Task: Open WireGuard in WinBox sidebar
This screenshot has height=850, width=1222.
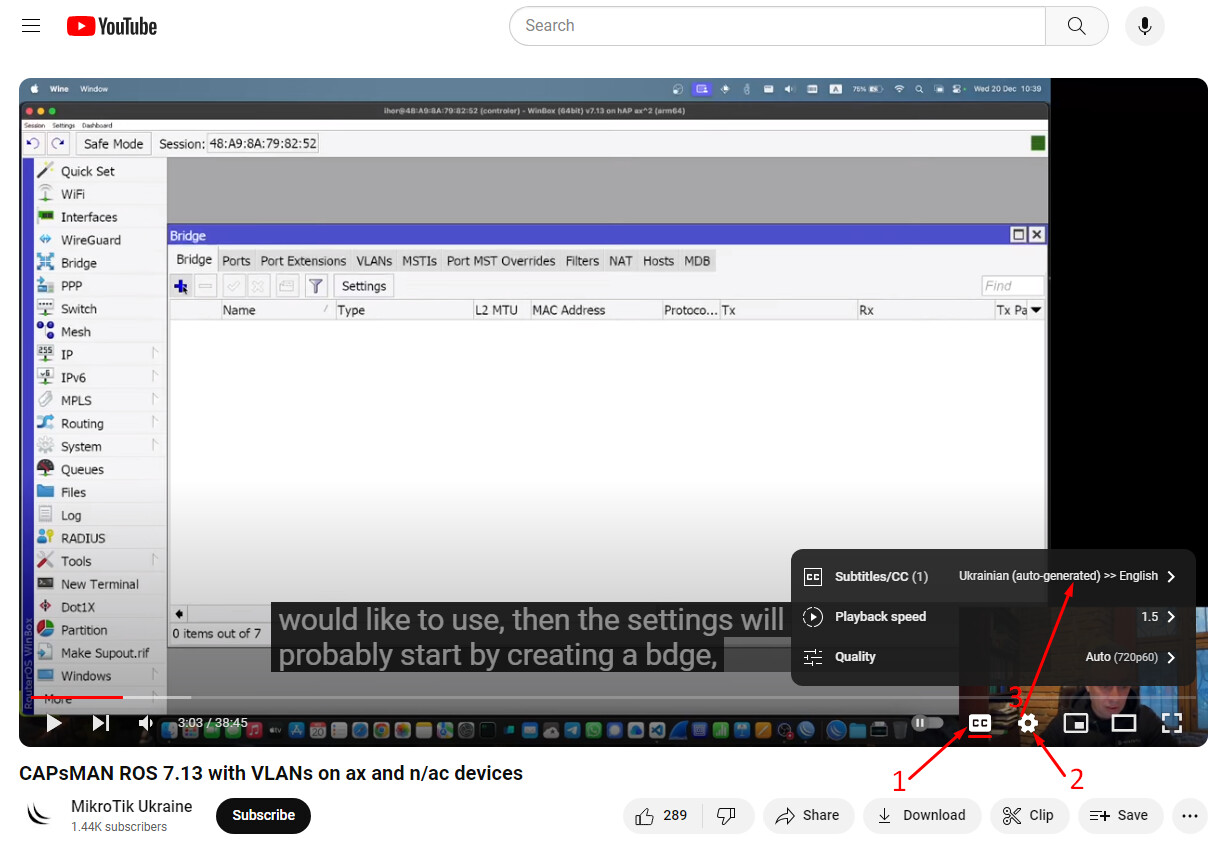Action: point(90,240)
